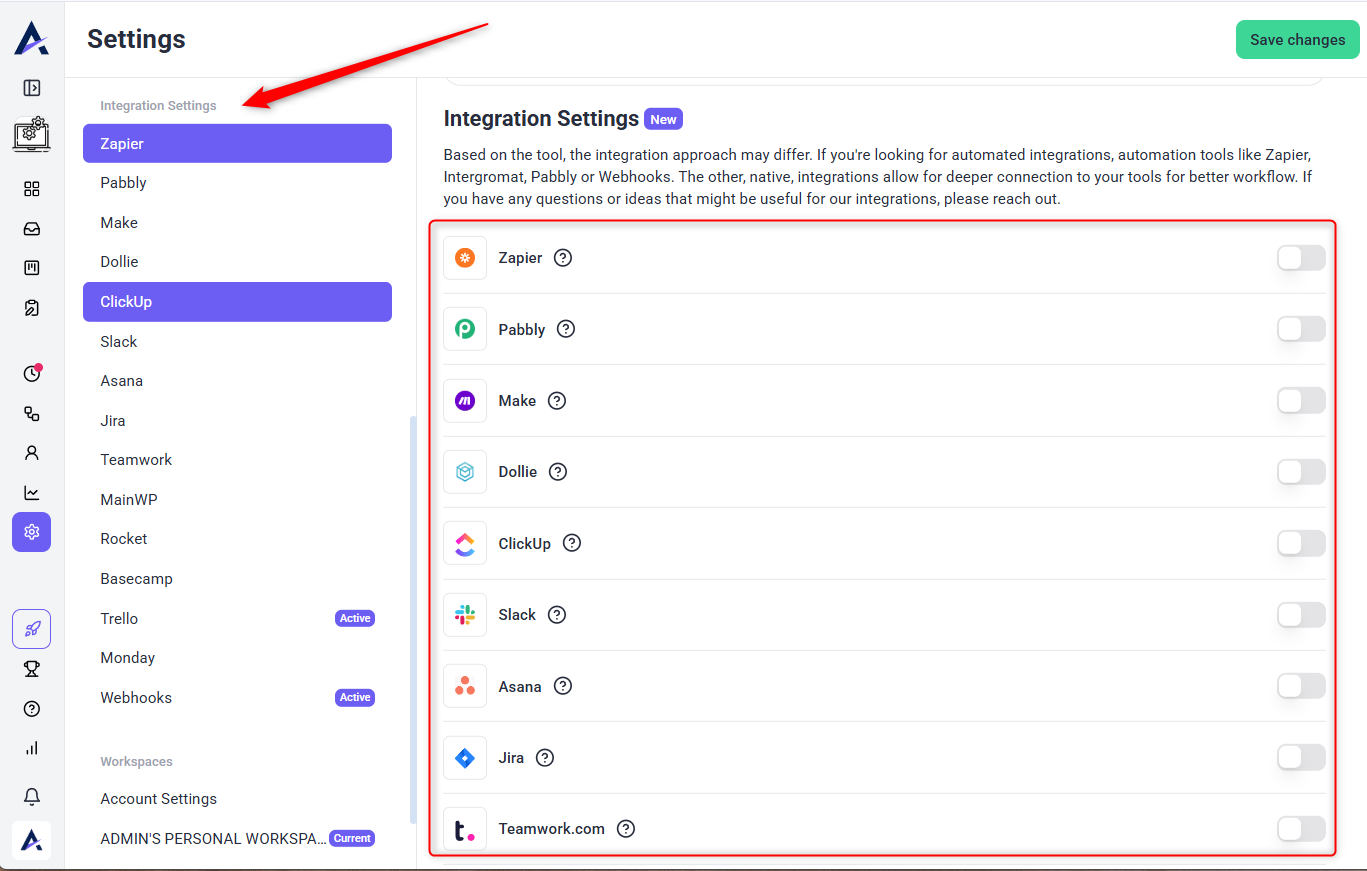1367x871 pixels.
Task: Click the sidebar collapse panel icon
Action: [x=32, y=88]
